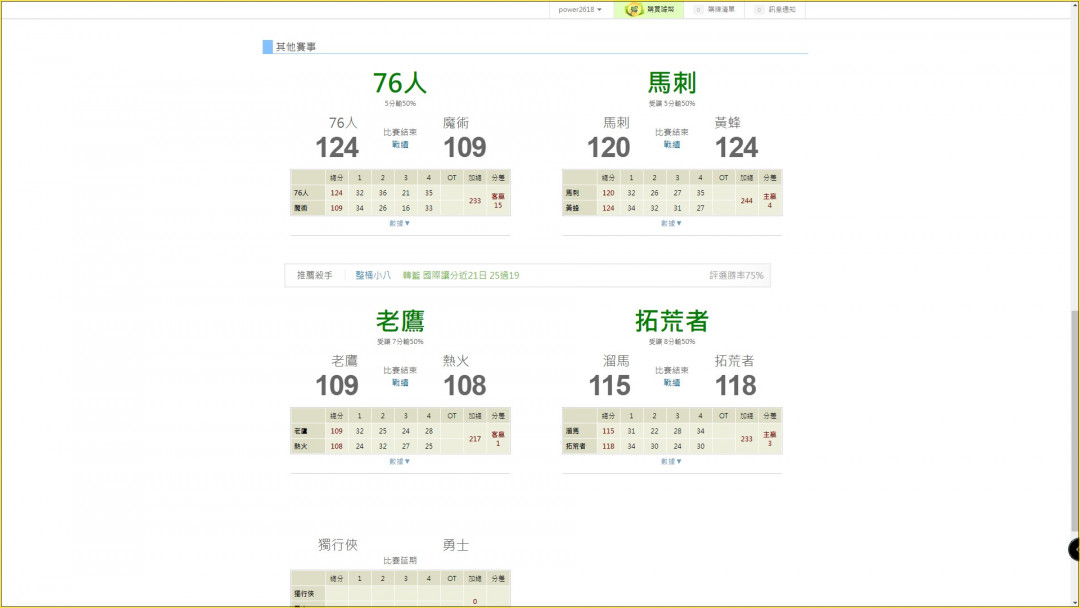
Task: Click the gray 魔術 team name above its score
Action: (x=456, y=123)
